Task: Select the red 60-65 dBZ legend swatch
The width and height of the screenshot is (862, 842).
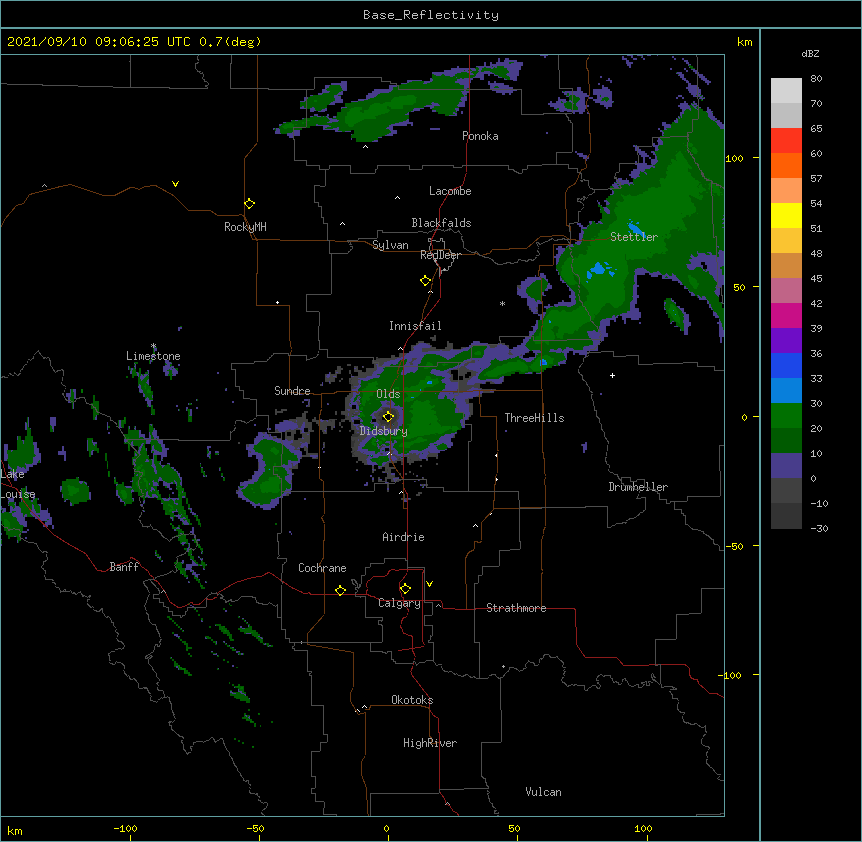Action: [x=786, y=140]
